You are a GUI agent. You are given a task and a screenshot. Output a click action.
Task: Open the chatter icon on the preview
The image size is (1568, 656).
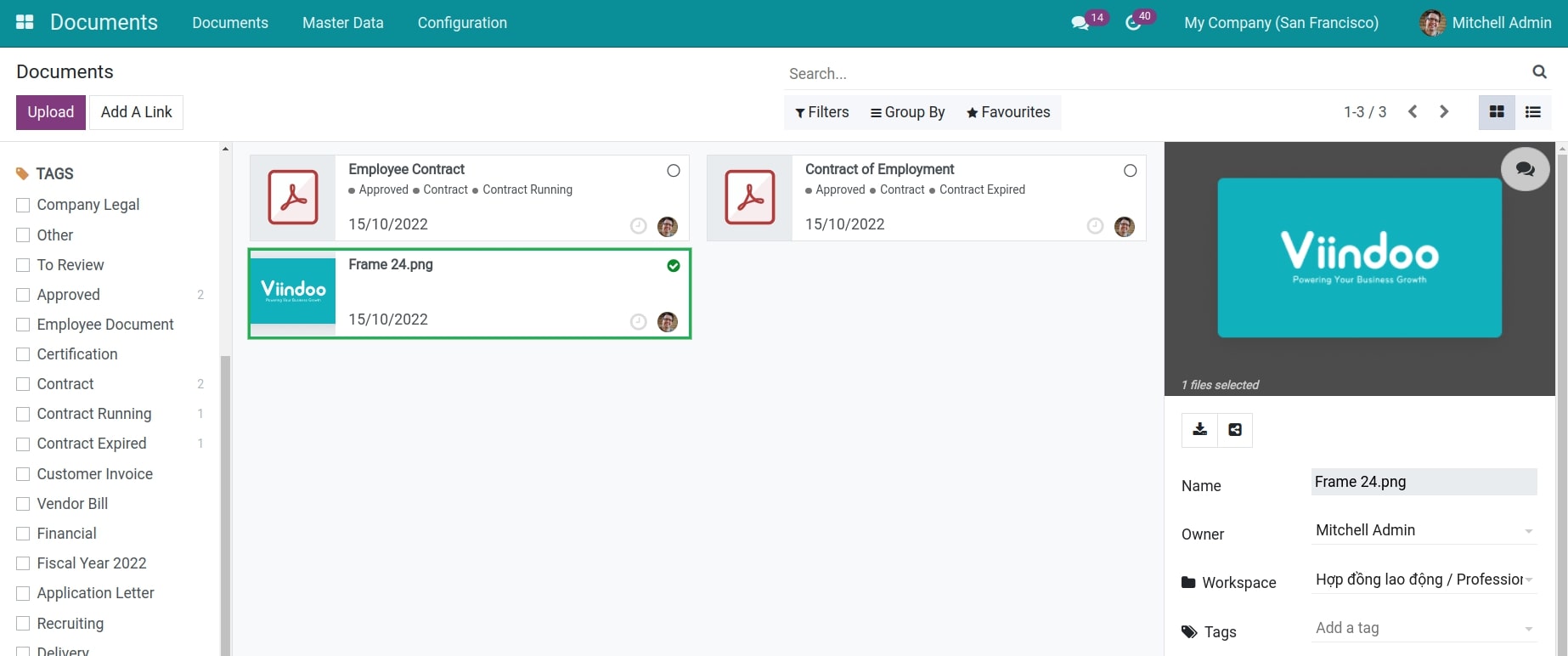point(1525,169)
